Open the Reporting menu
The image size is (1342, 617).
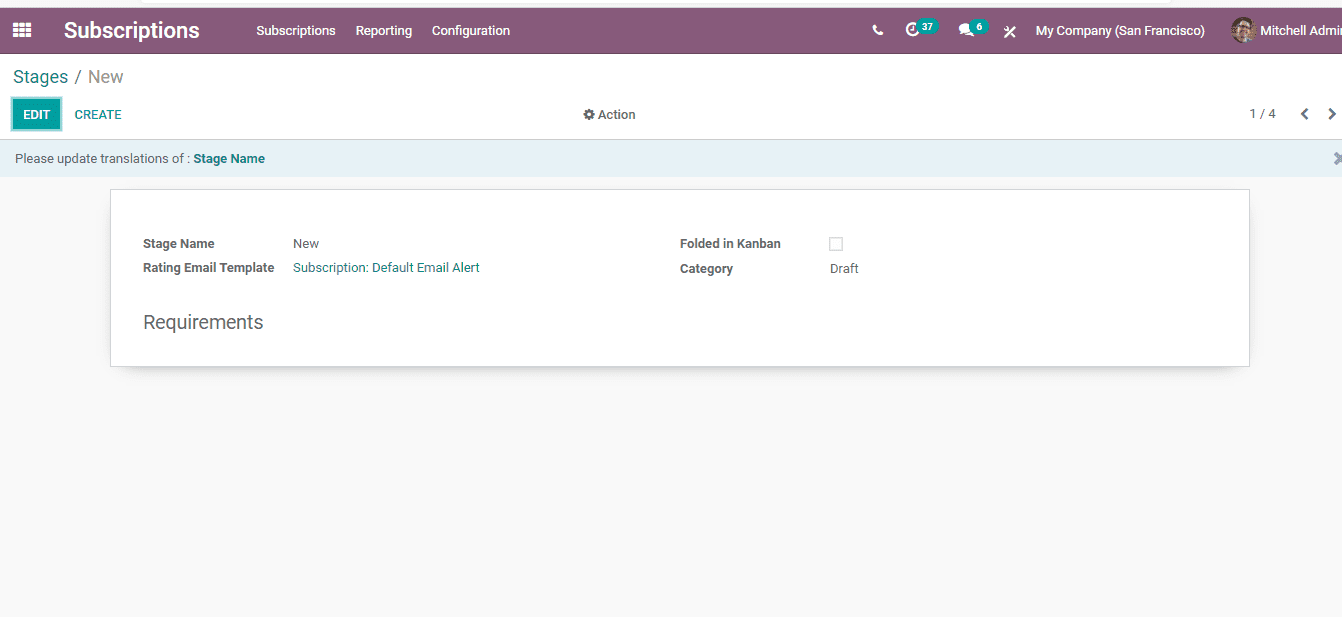384,31
